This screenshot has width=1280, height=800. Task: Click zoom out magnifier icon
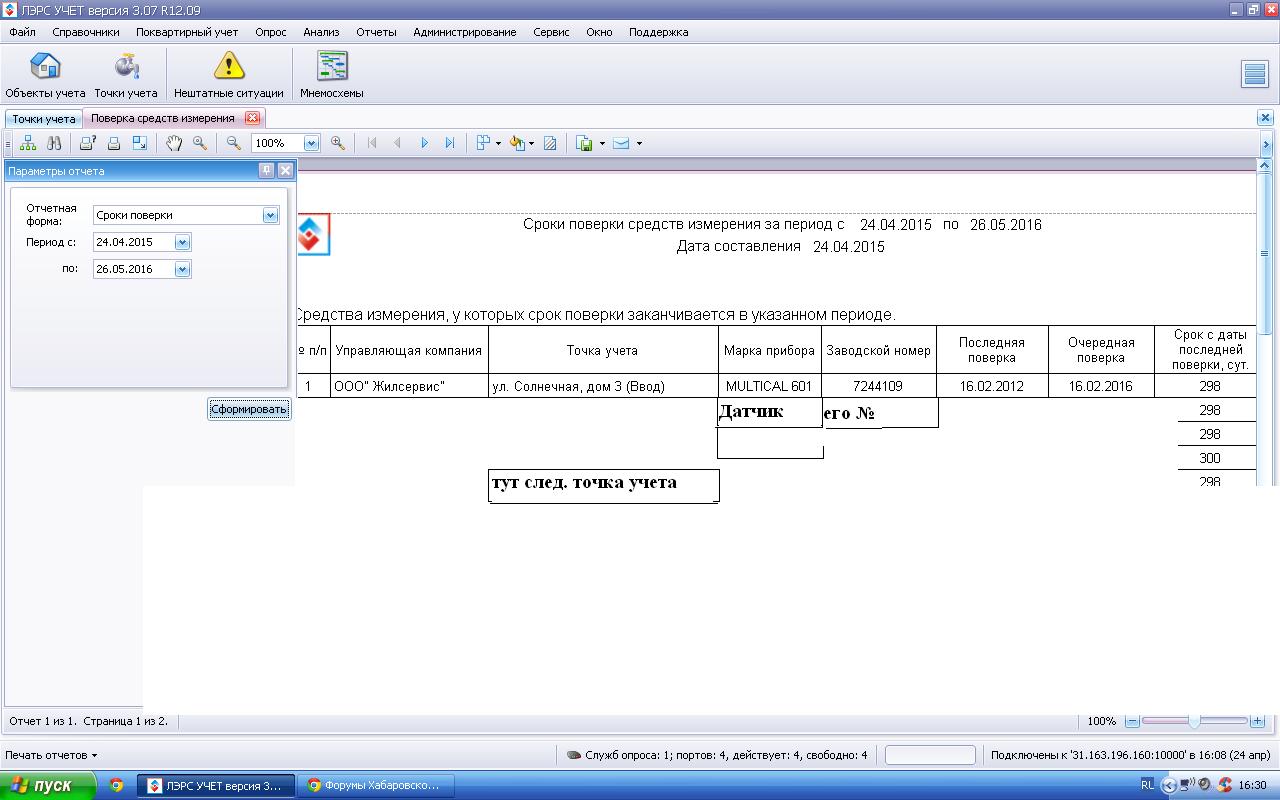pyautogui.click(x=234, y=143)
